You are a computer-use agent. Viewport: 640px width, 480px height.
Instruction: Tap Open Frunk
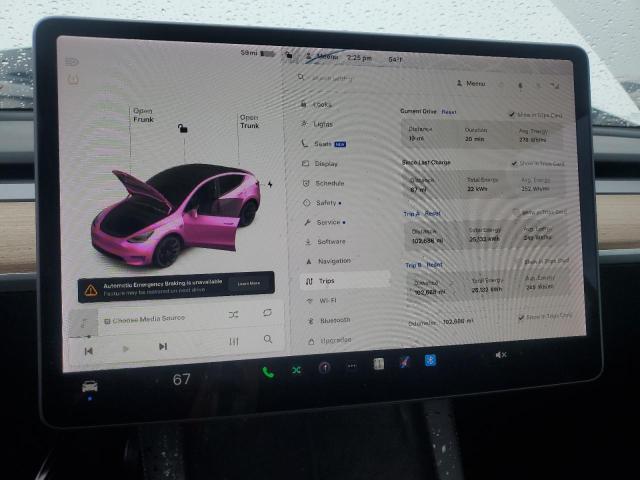(x=143, y=115)
